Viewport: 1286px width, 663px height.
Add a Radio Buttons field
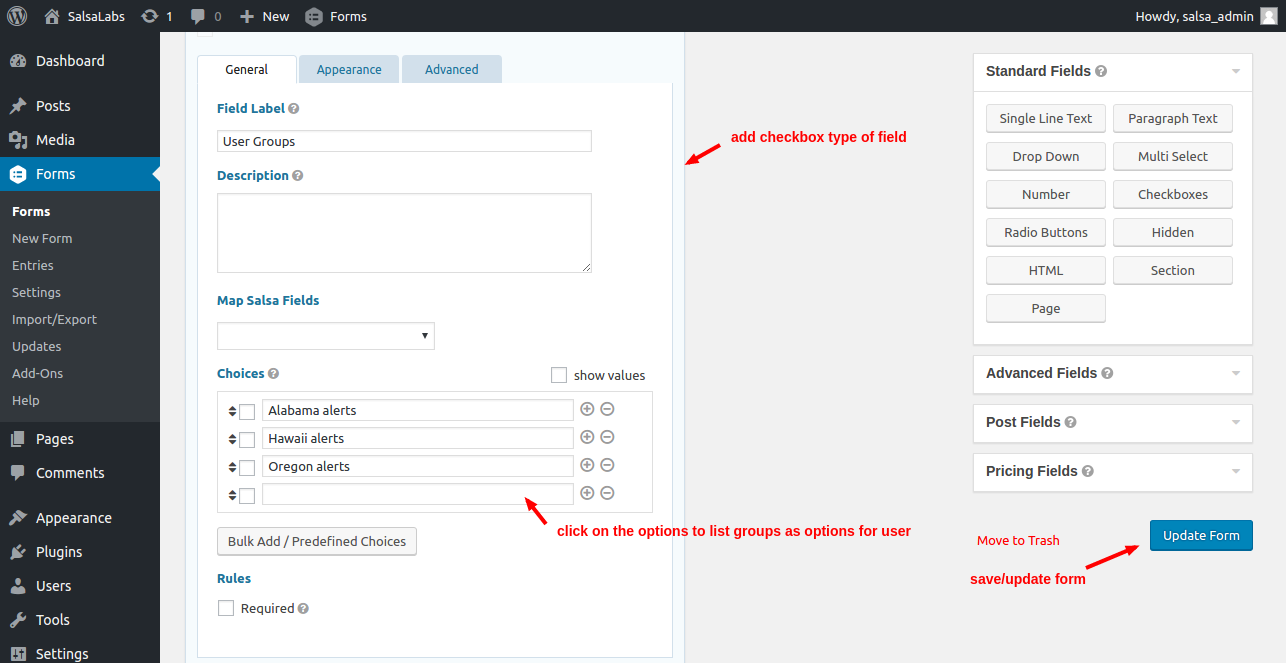click(1046, 232)
